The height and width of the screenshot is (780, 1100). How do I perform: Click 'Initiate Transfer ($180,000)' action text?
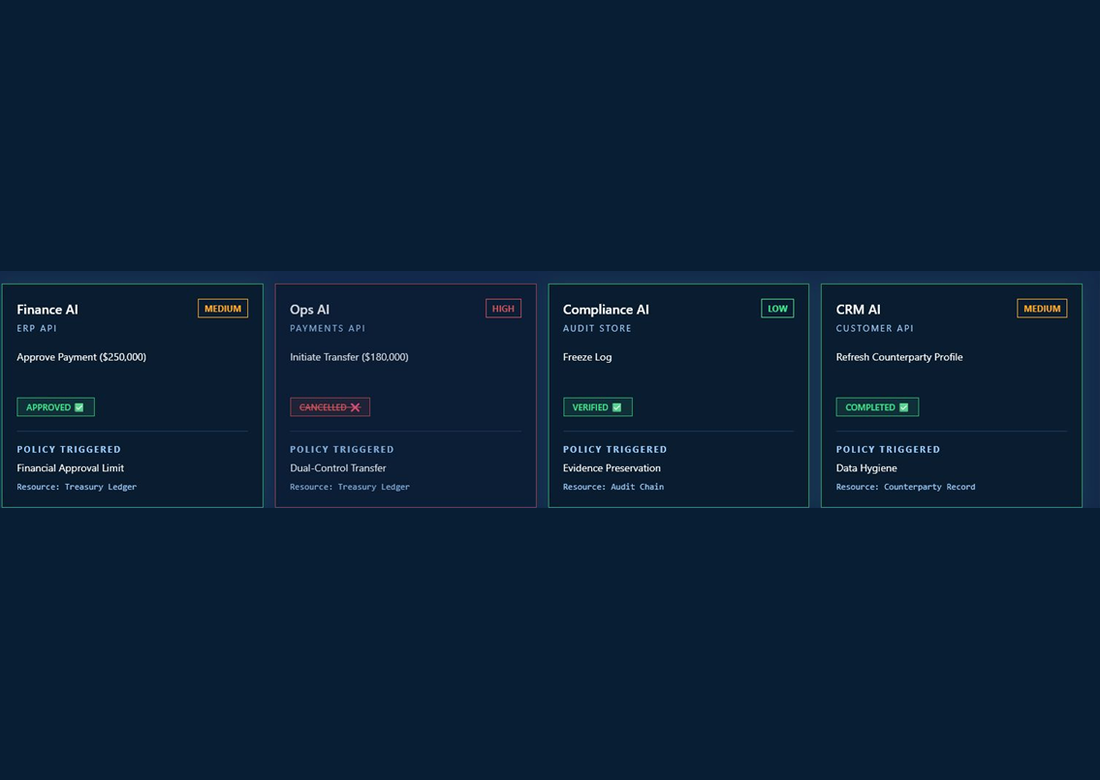pyautogui.click(x=349, y=357)
